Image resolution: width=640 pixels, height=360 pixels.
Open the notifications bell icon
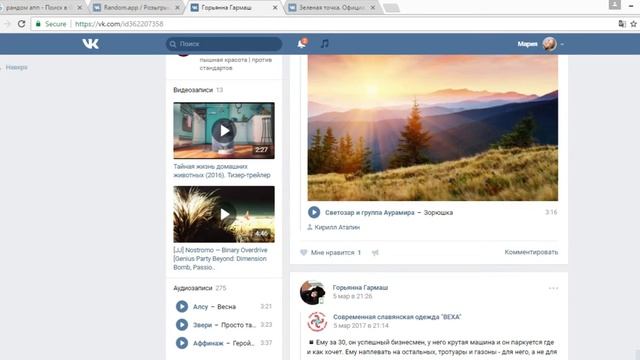click(x=302, y=44)
